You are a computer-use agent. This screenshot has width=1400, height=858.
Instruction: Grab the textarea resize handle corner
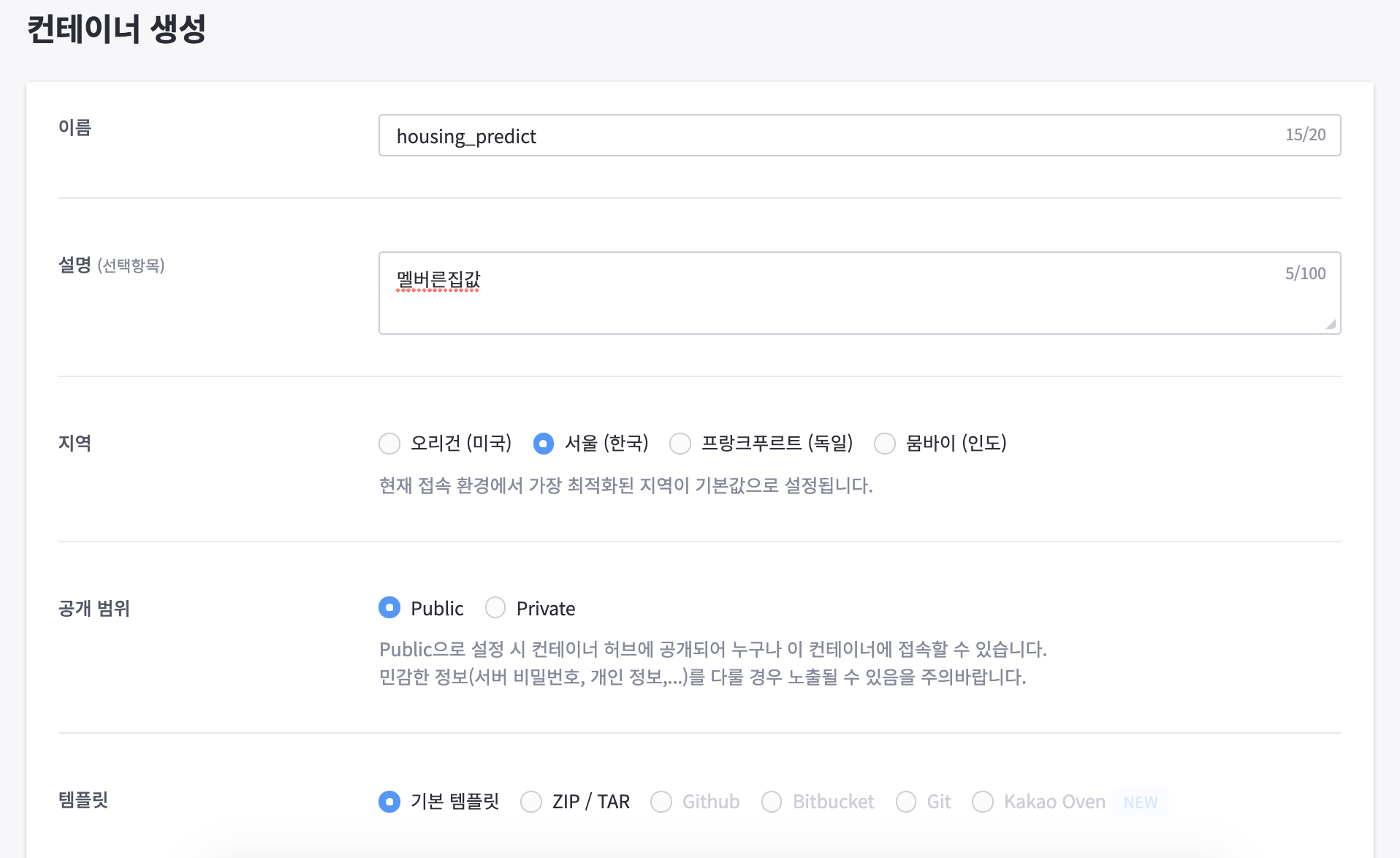coord(1331,324)
